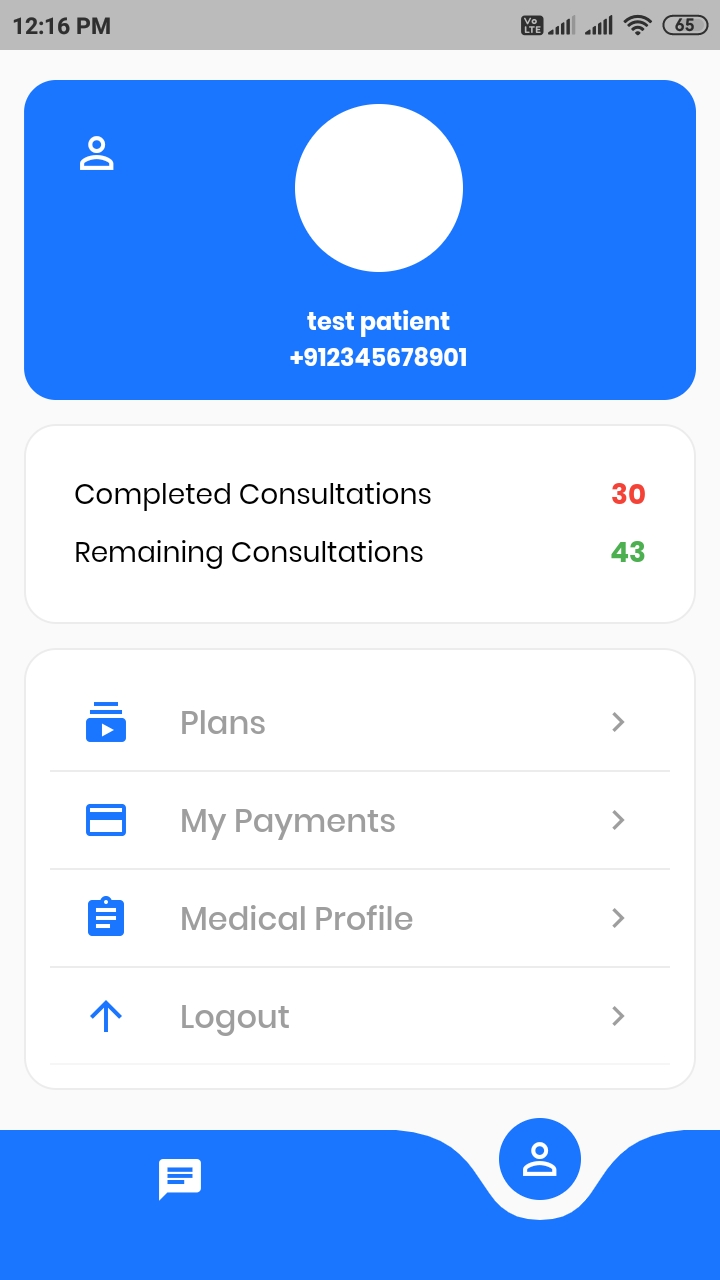Tap the Wi-Fi status icon
Viewport: 720px width, 1280px height.
[637, 26]
